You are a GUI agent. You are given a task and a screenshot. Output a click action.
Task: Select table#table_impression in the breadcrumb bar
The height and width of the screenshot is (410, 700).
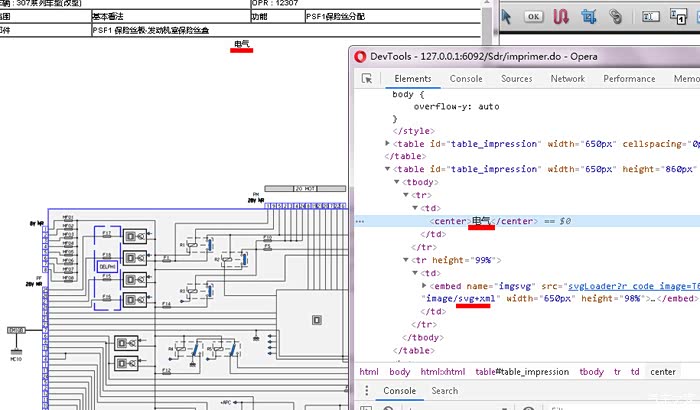coord(520,372)
